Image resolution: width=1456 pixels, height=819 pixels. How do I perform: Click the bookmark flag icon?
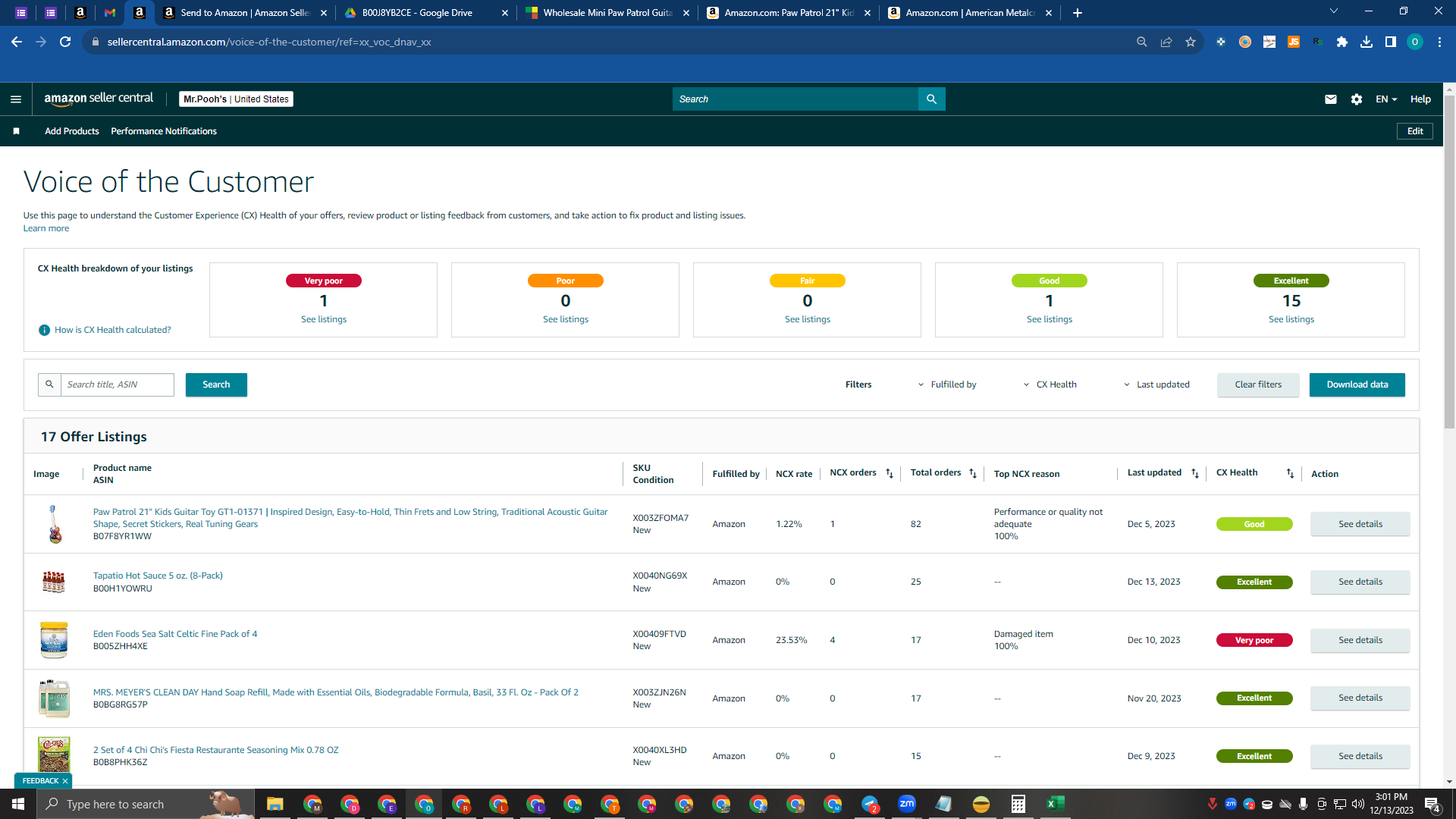pos(16,131)
